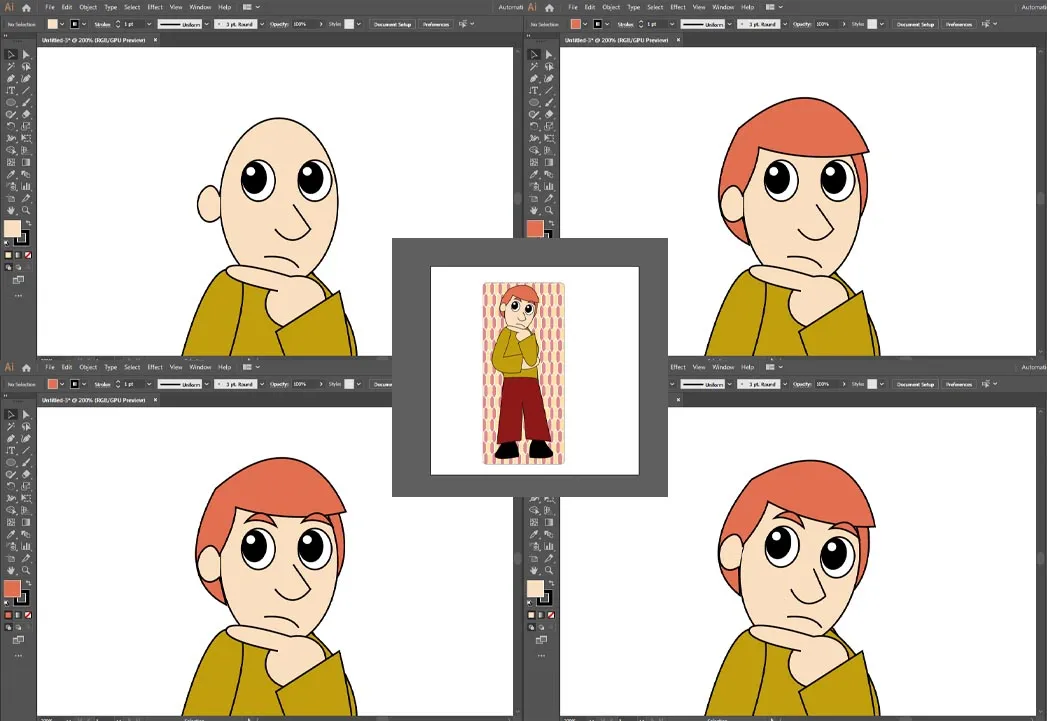
Task: Select the Hand tool in bottom-left window
Action: [x=11, y=571]
